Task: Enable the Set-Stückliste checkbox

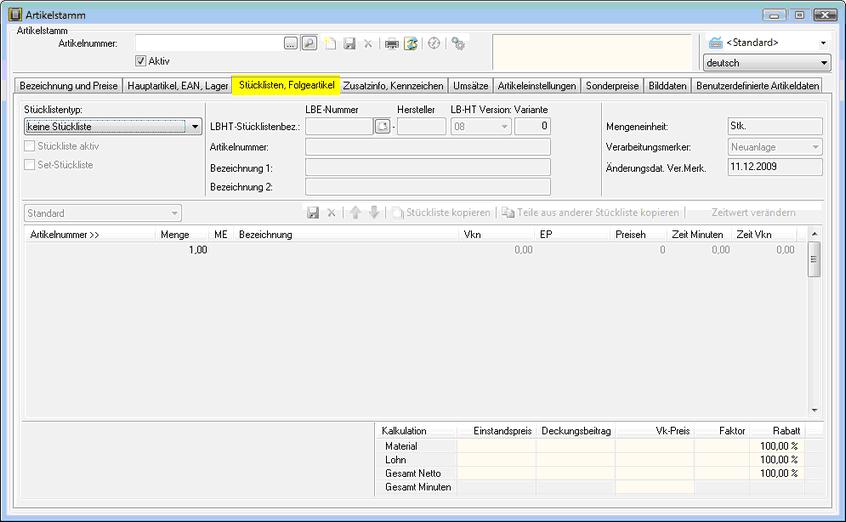Action: pyautogui.click(x=29, y=165)
